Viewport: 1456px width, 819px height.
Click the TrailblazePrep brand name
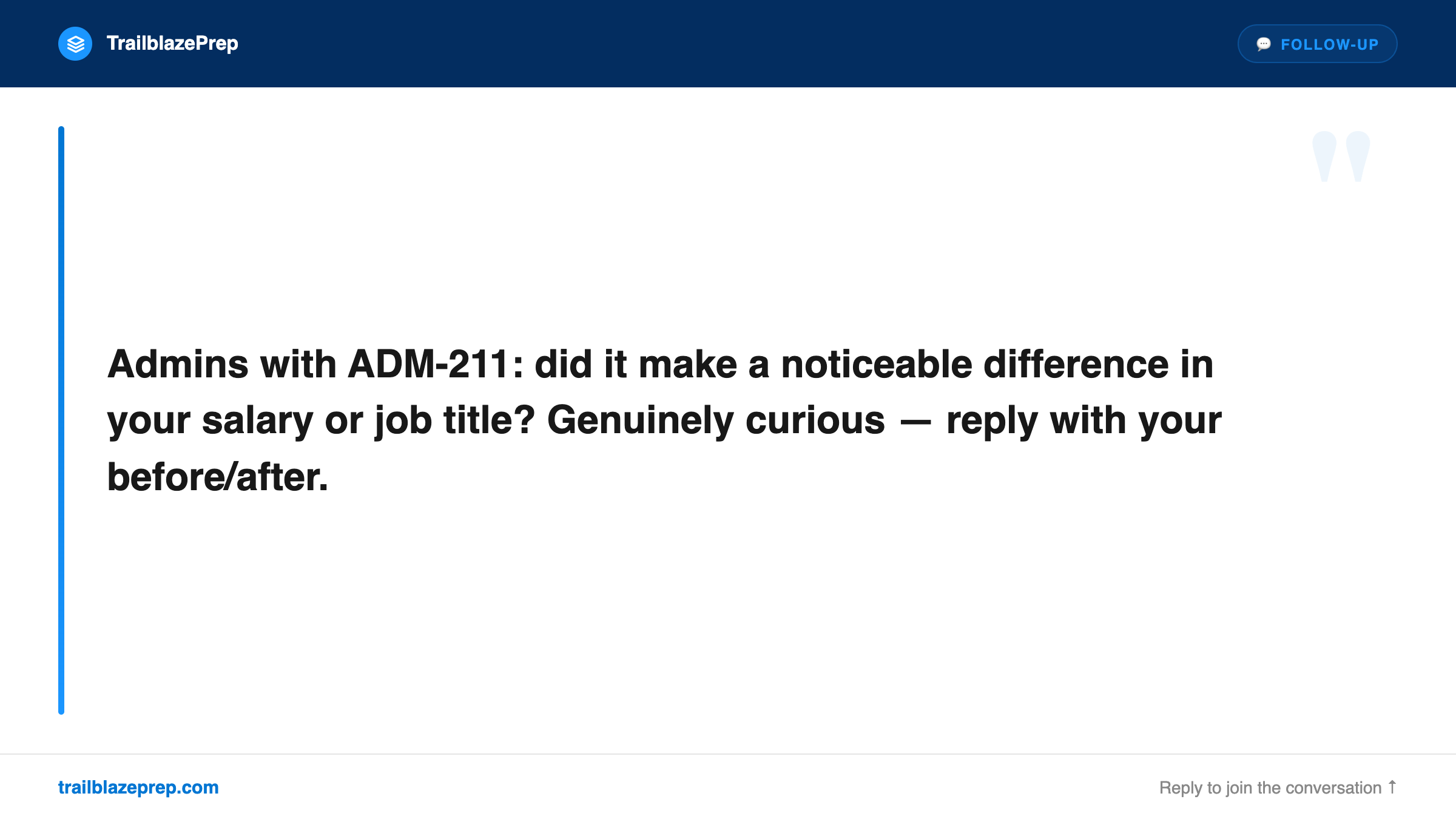pos(172,44)
